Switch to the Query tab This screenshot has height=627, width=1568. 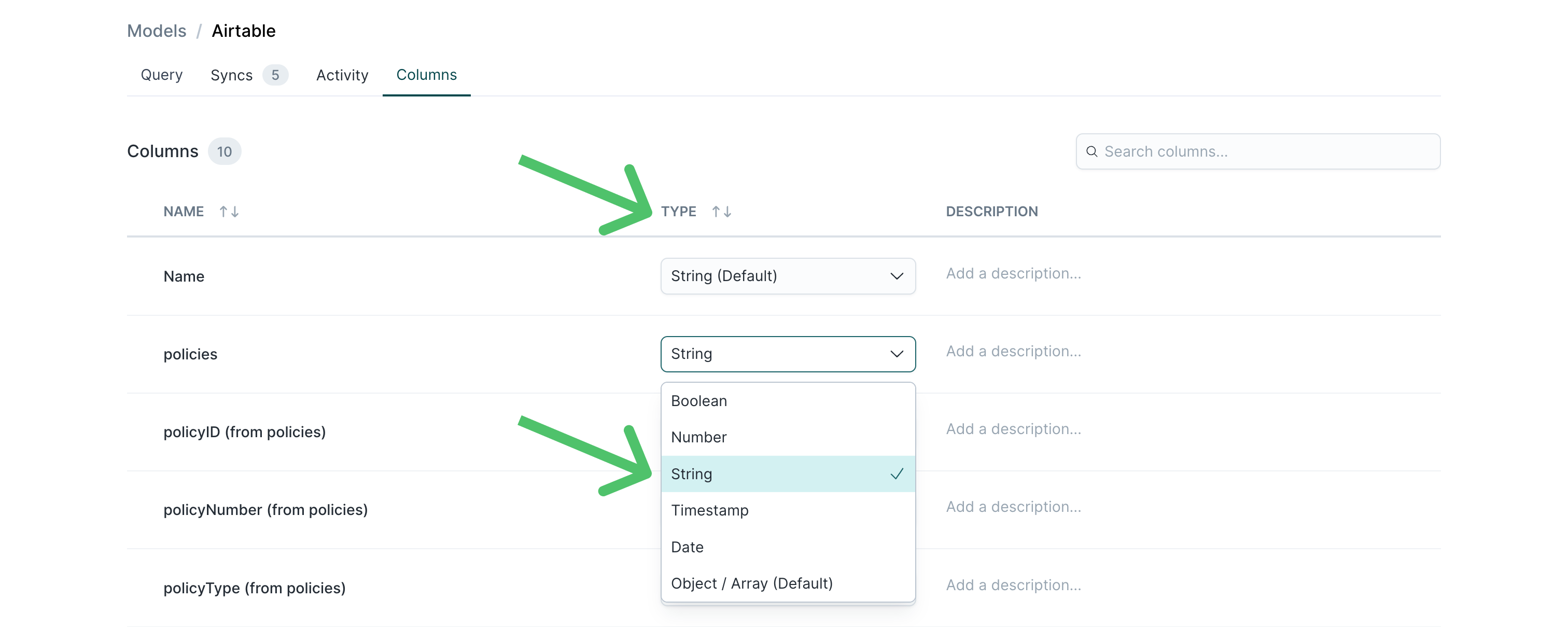pos(161,75)
